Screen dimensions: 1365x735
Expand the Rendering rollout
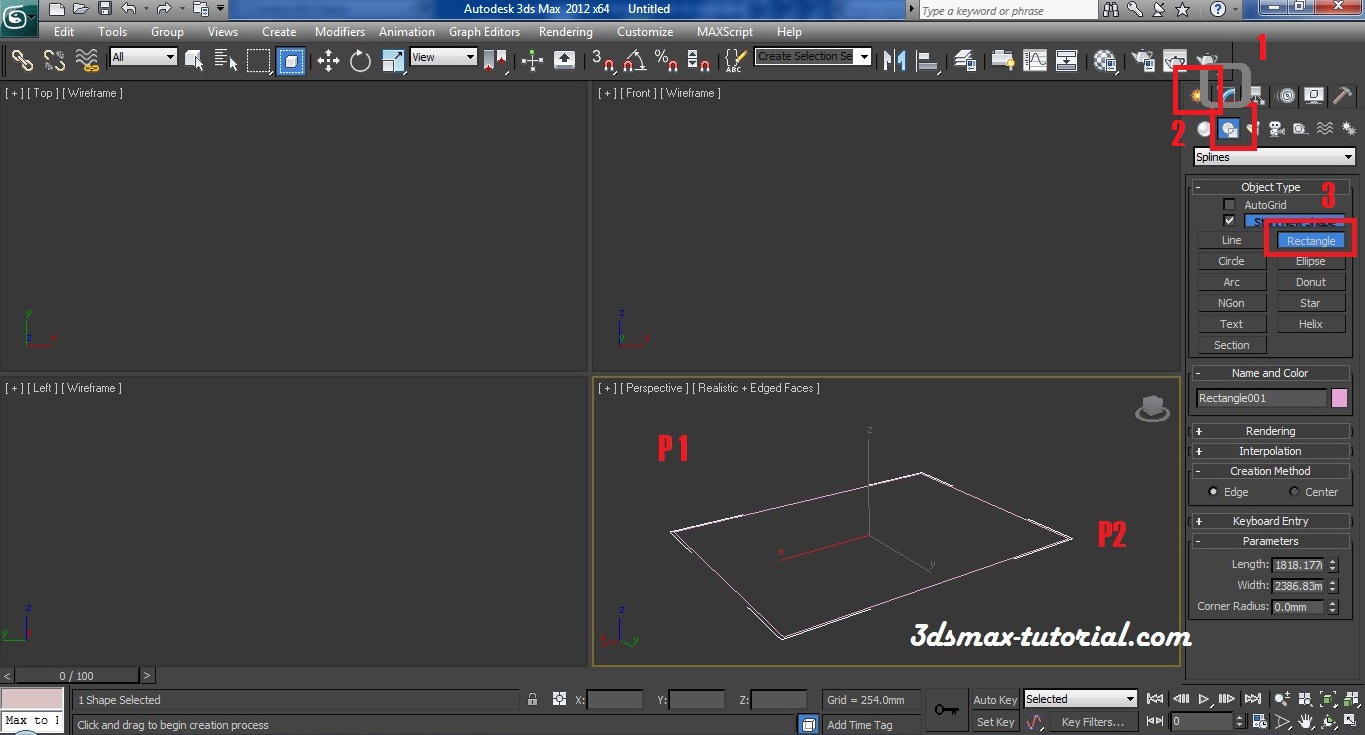1269,430
